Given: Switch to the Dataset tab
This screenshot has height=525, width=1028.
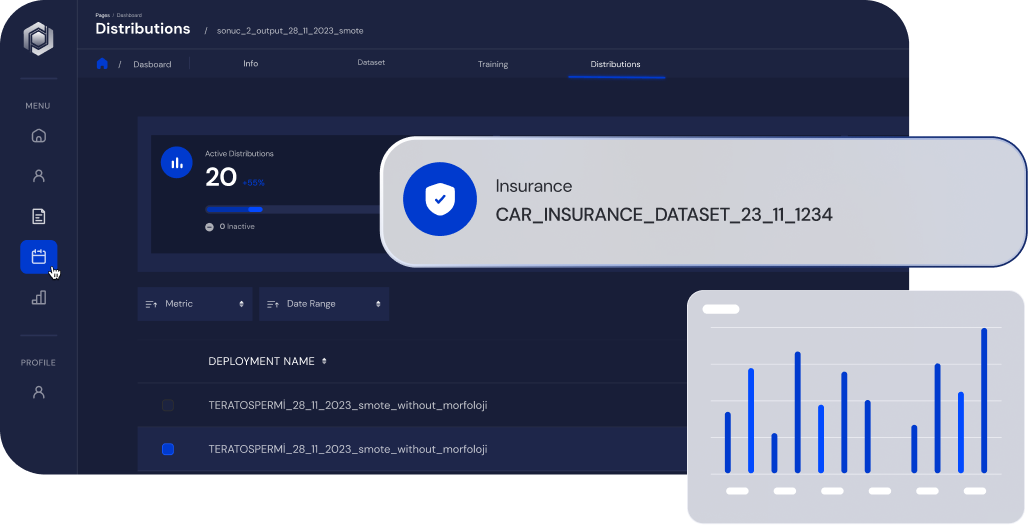Looking at the screenshot, I should [371, 63].
